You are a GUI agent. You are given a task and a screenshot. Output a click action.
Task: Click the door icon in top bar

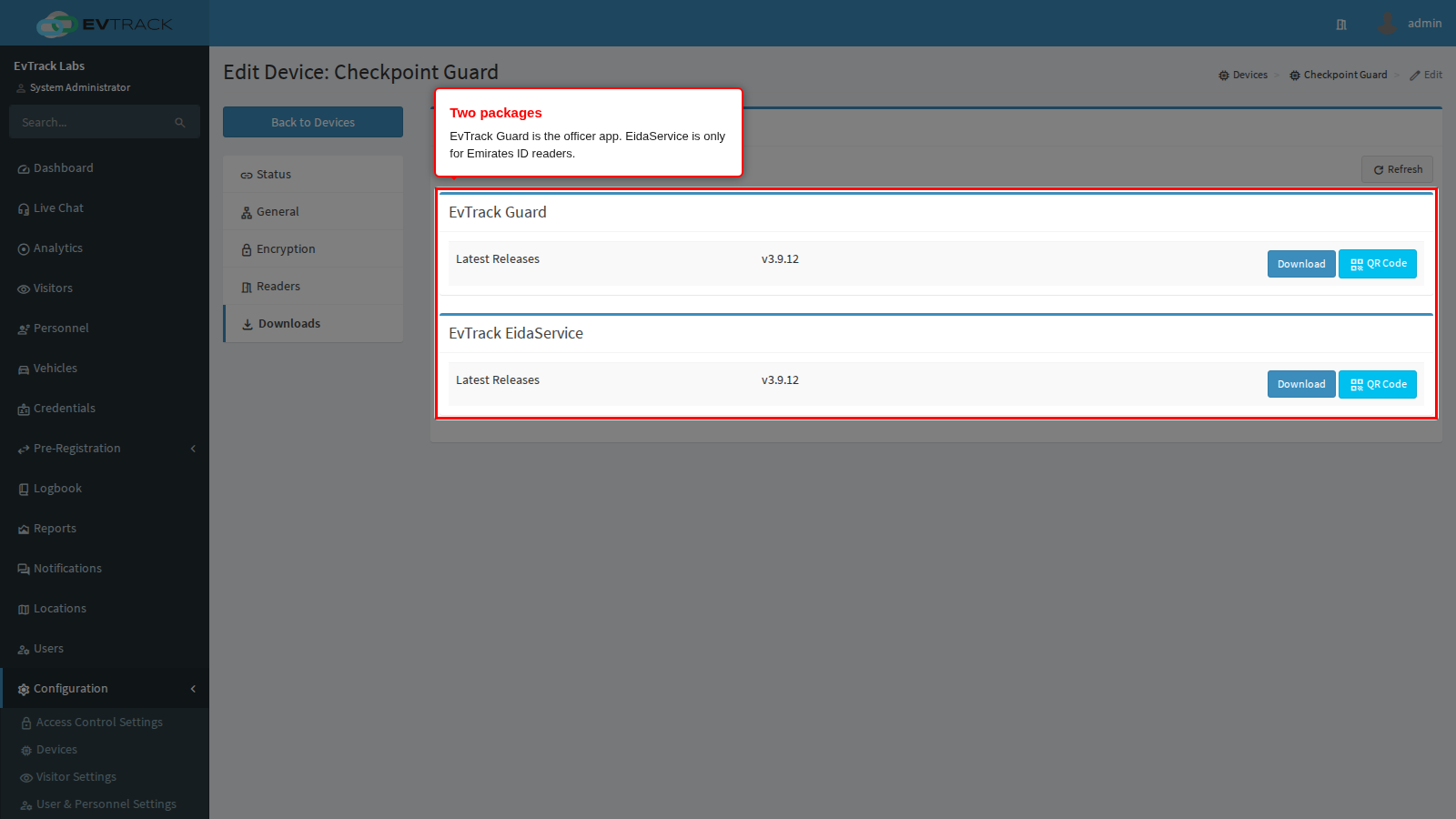1341,25
